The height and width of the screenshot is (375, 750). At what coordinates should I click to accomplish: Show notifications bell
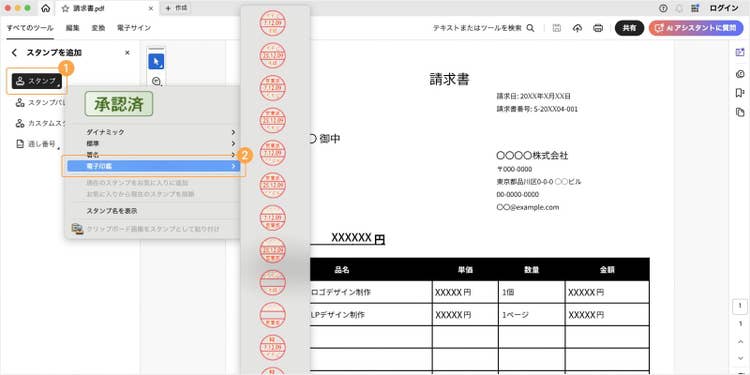(x=679, y=8)
